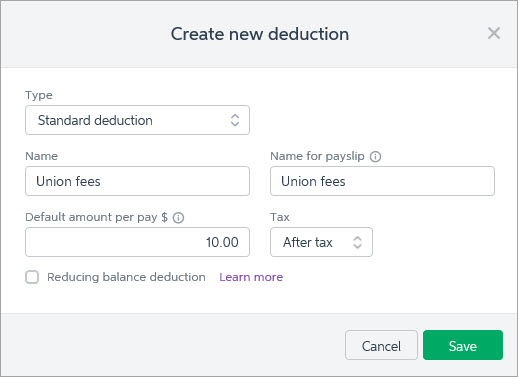Focus the Name field containing Union fees

tap(137, 181)
